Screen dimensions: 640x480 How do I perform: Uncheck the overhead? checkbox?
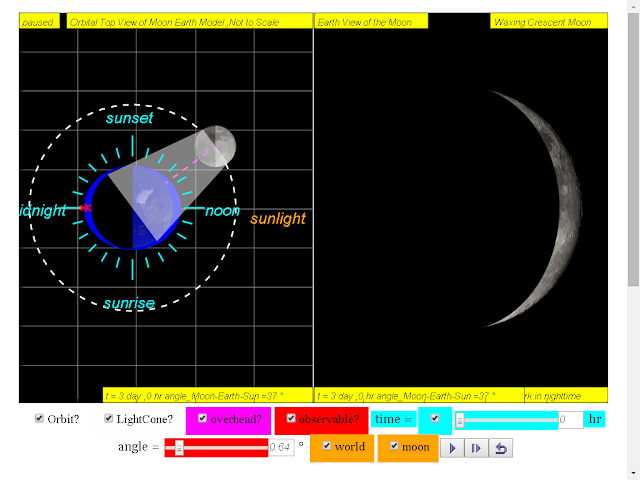coord(202,418)
